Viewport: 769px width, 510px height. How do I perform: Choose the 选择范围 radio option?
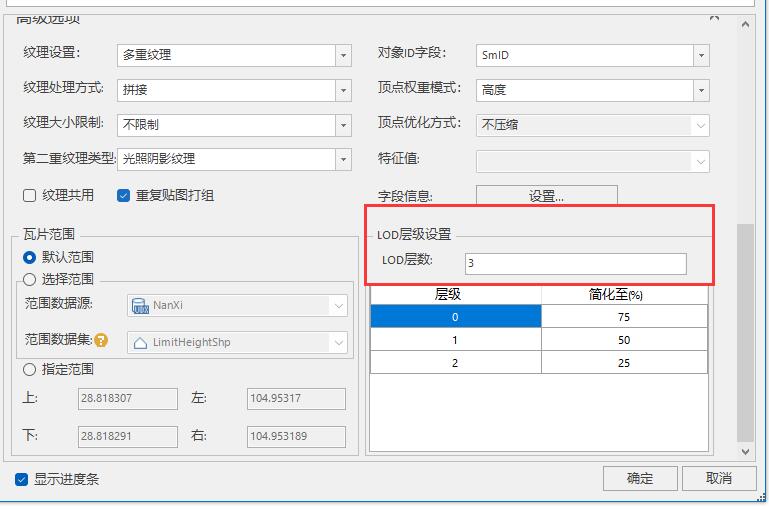(x=30, y=279)
